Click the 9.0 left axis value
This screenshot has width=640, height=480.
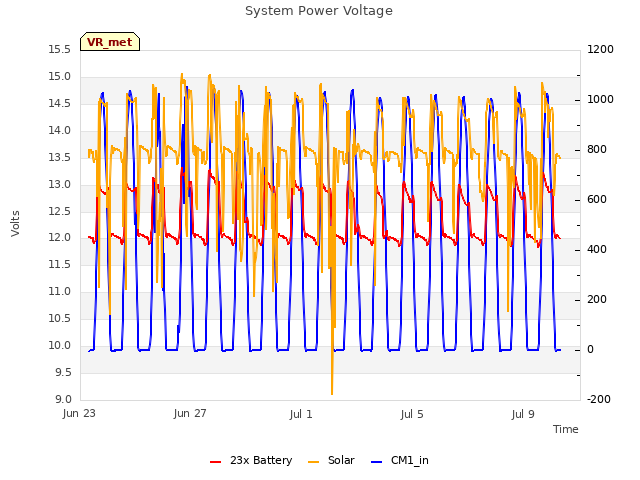pyautogui.click(x=63, y=399)
